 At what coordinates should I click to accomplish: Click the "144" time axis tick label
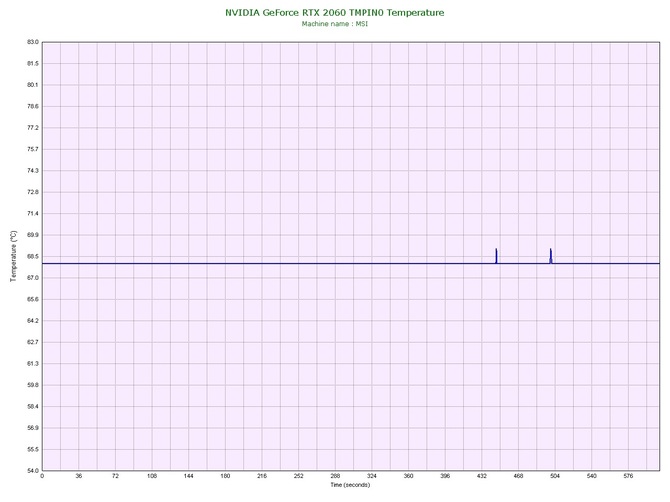[188, 476]
